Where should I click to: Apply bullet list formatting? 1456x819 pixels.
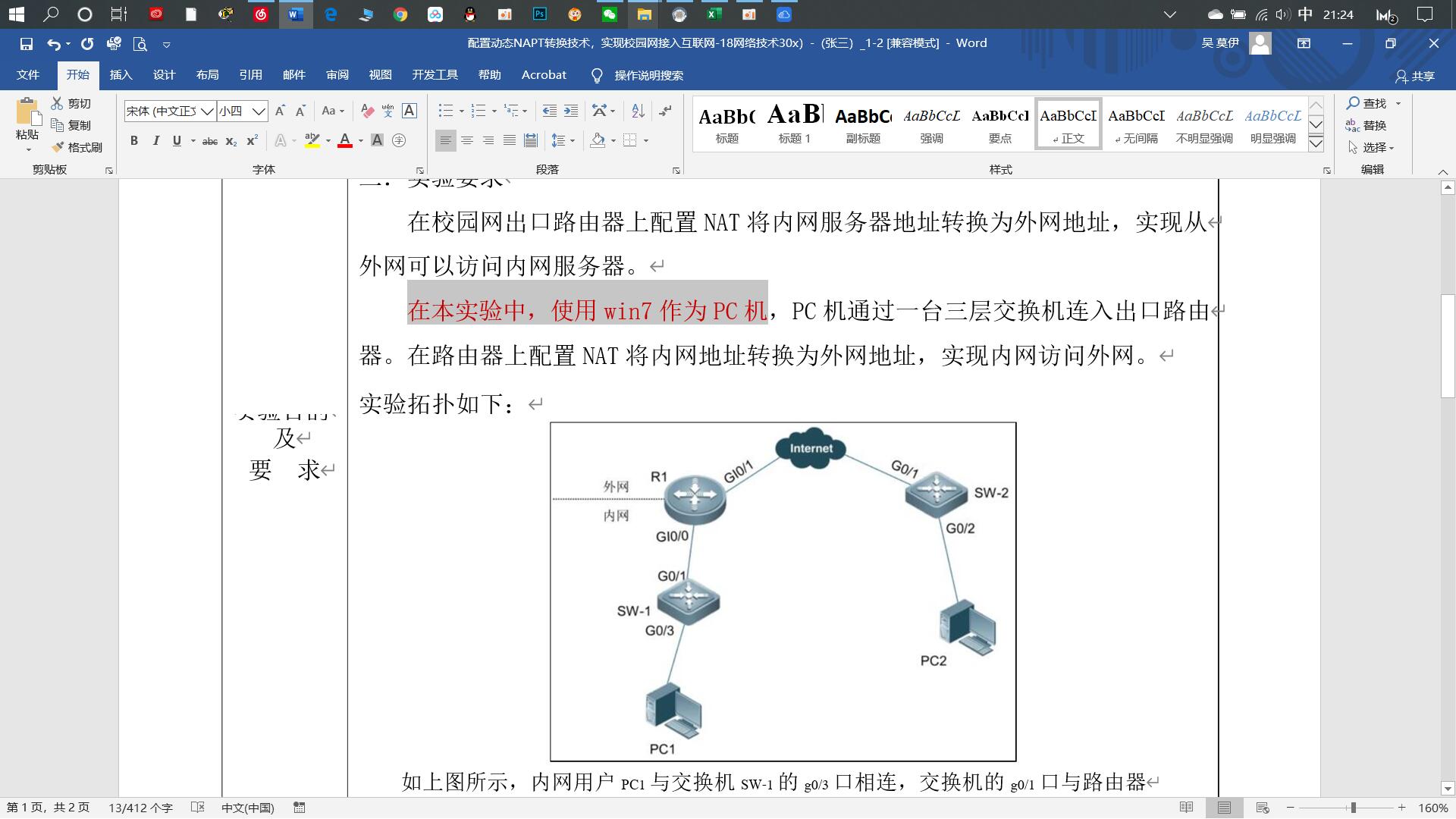coord(446,110)
